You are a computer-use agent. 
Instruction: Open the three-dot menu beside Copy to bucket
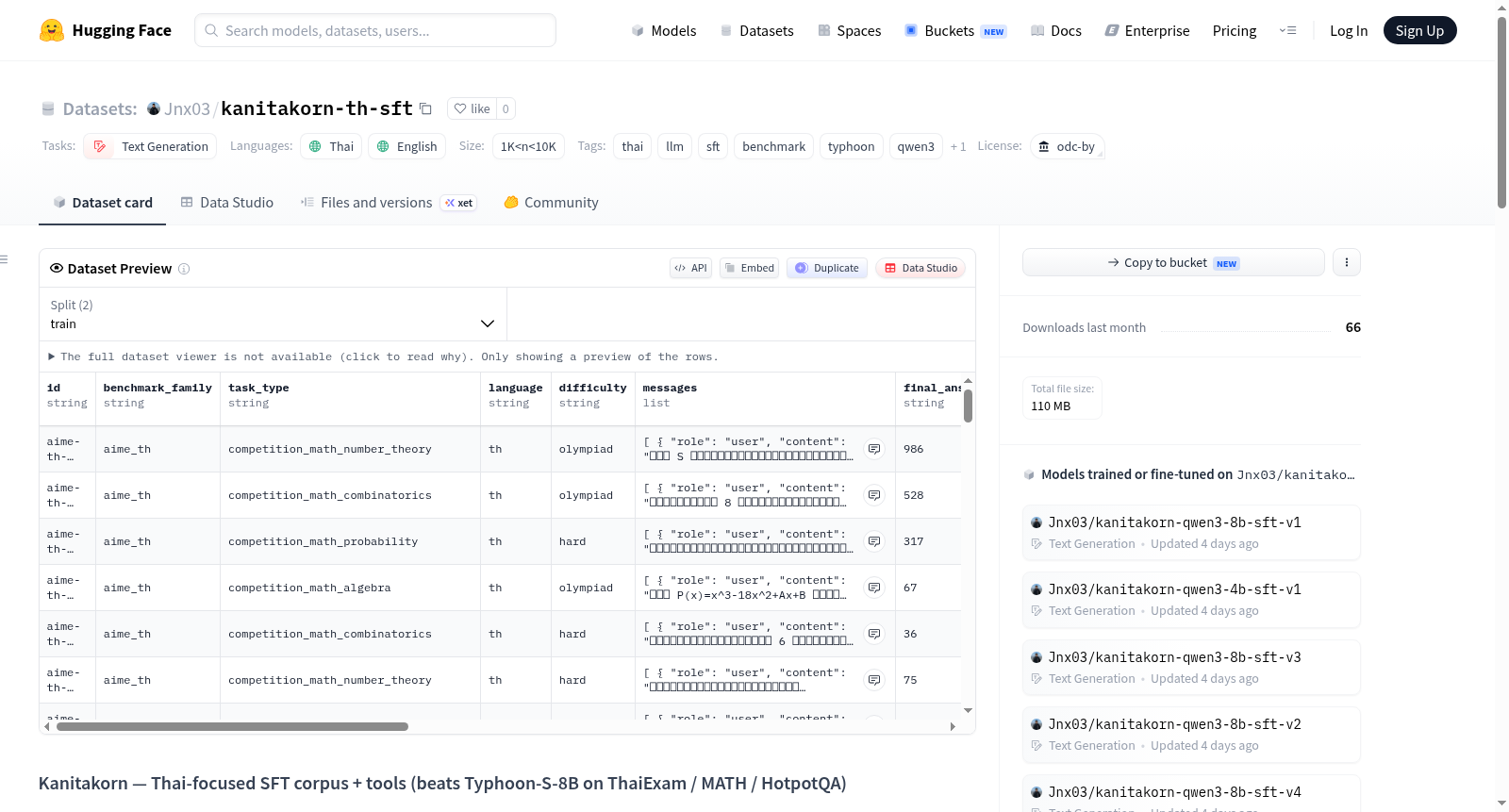[1347, 262]
